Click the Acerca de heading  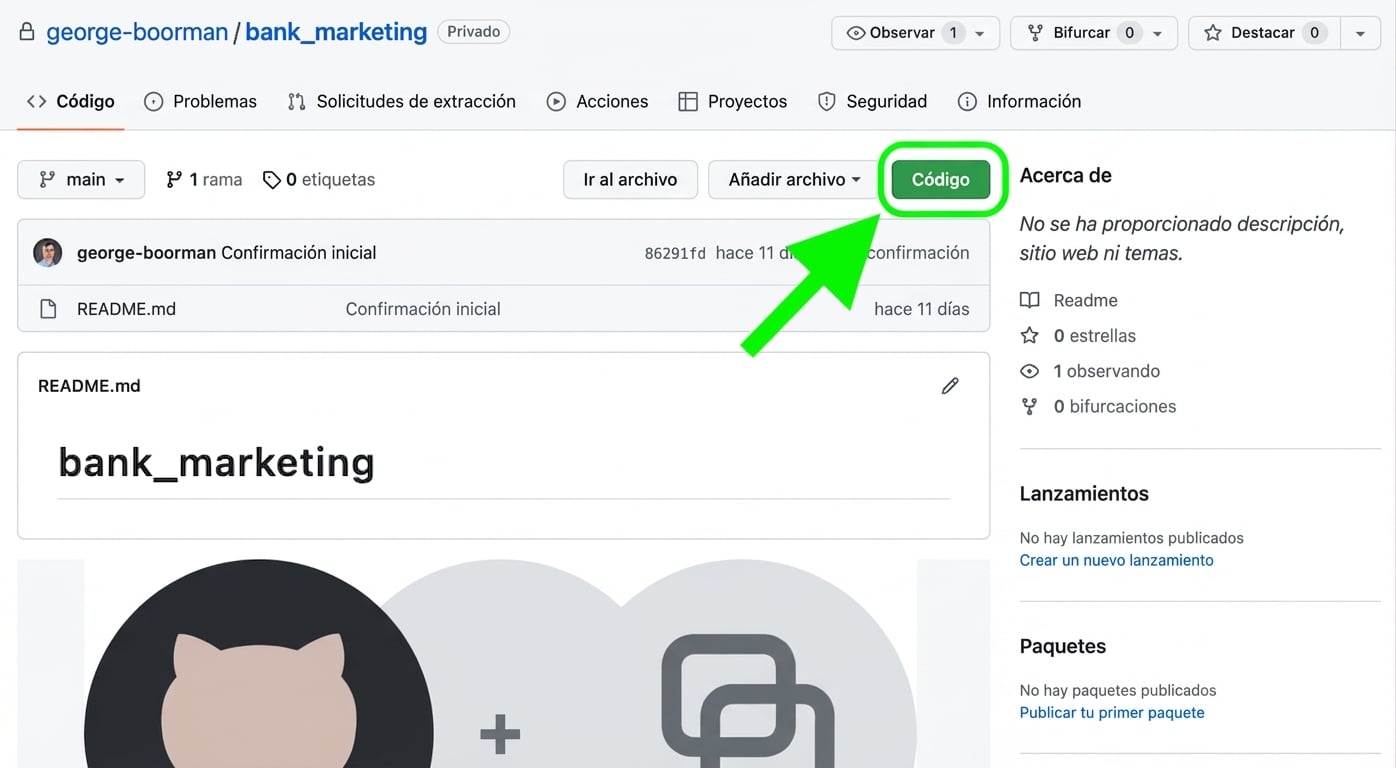coord(1065,175)
